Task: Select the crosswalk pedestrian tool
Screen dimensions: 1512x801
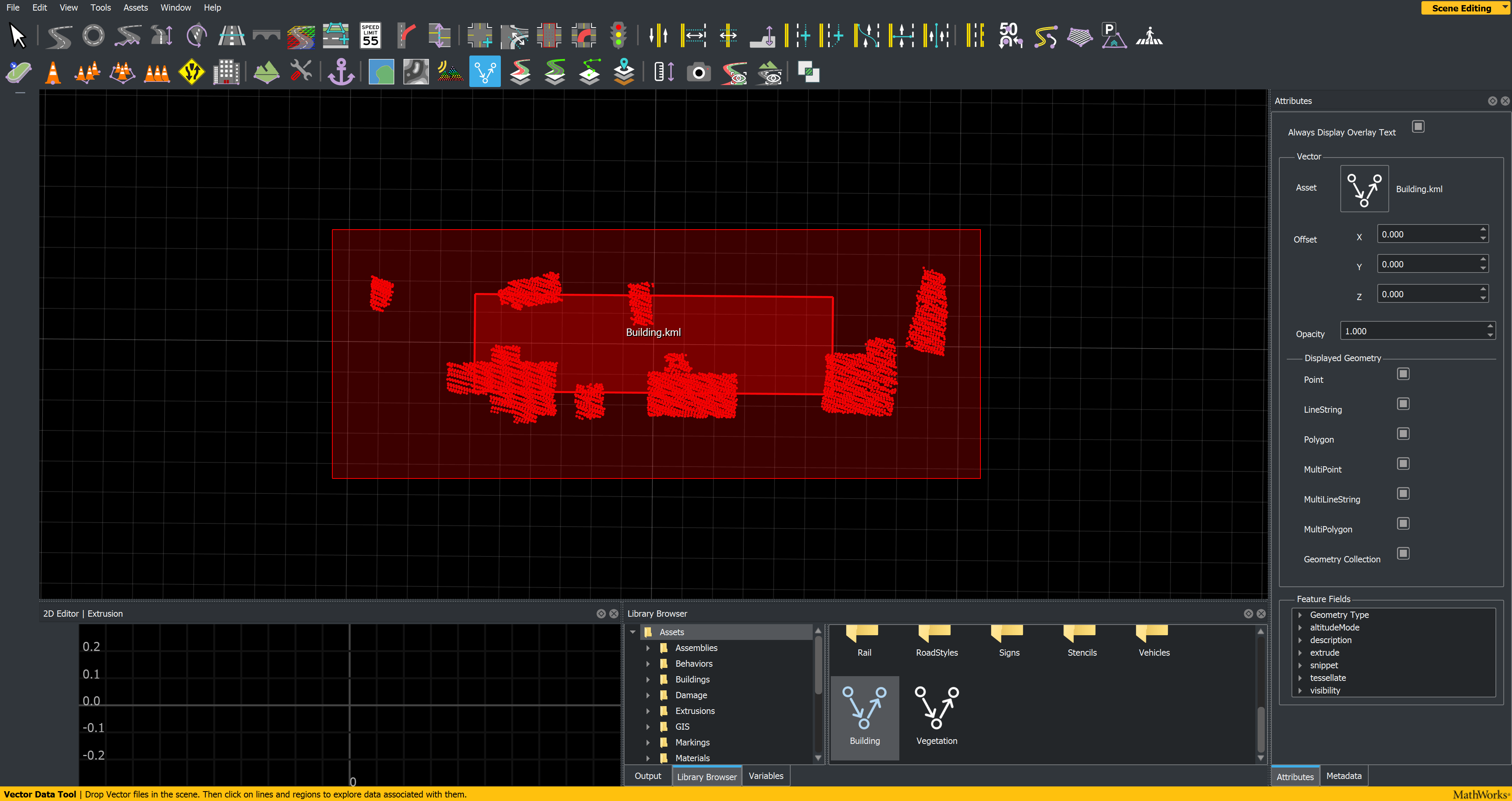Action: pos(1149,36)
